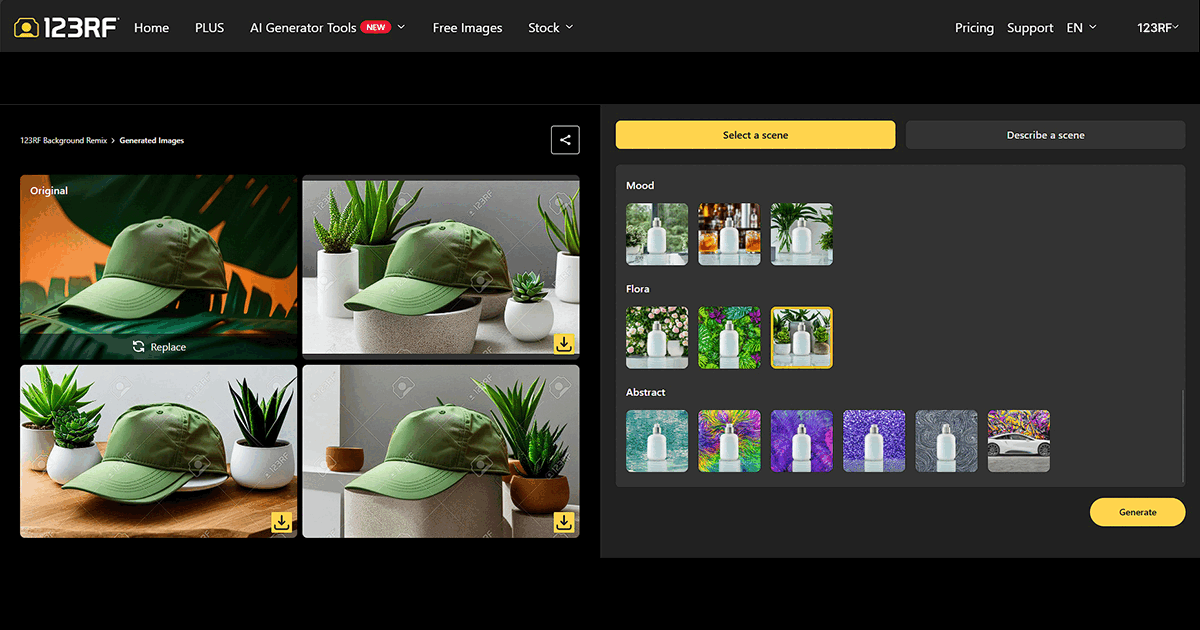
Task: Expand the EN language dropdown
Action: click(x=1081, y=28)
